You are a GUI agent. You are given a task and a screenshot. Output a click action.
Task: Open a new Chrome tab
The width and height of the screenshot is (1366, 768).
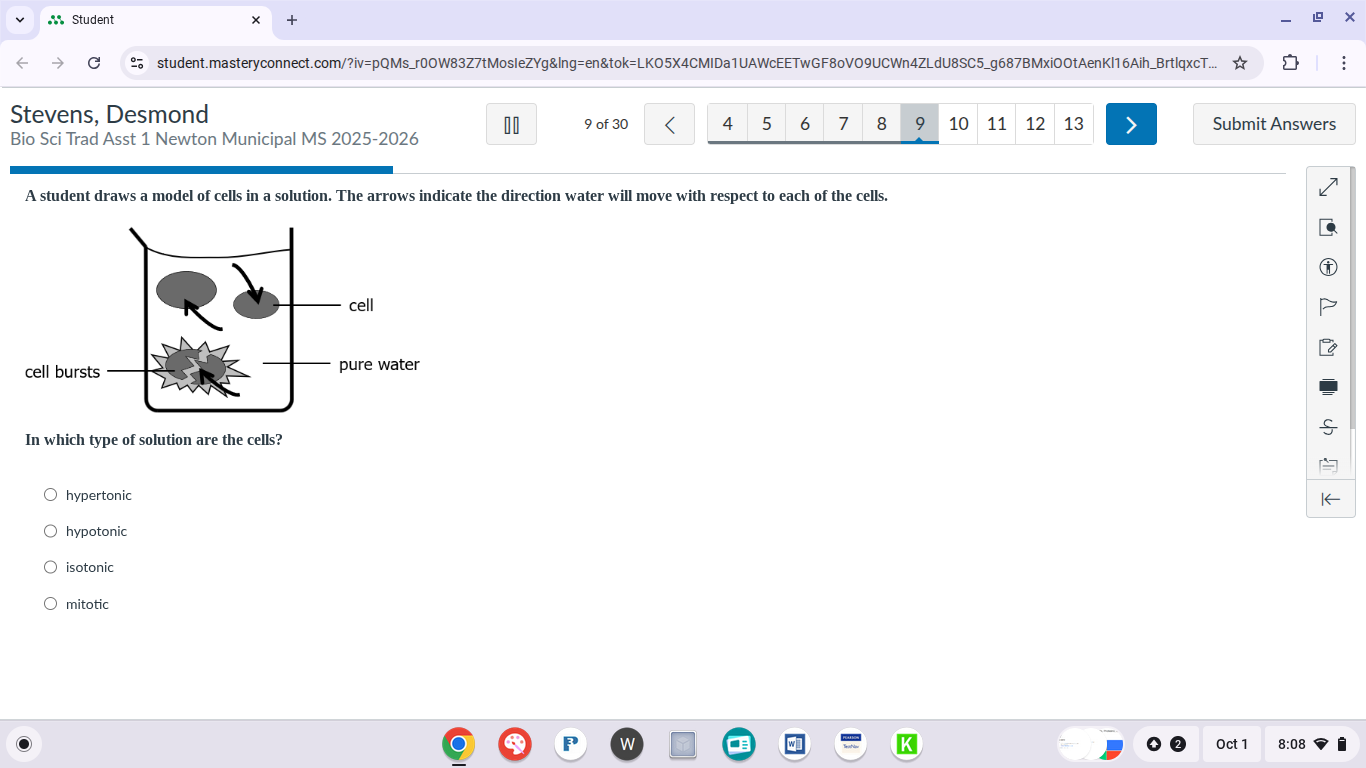[x=292, y=20]
